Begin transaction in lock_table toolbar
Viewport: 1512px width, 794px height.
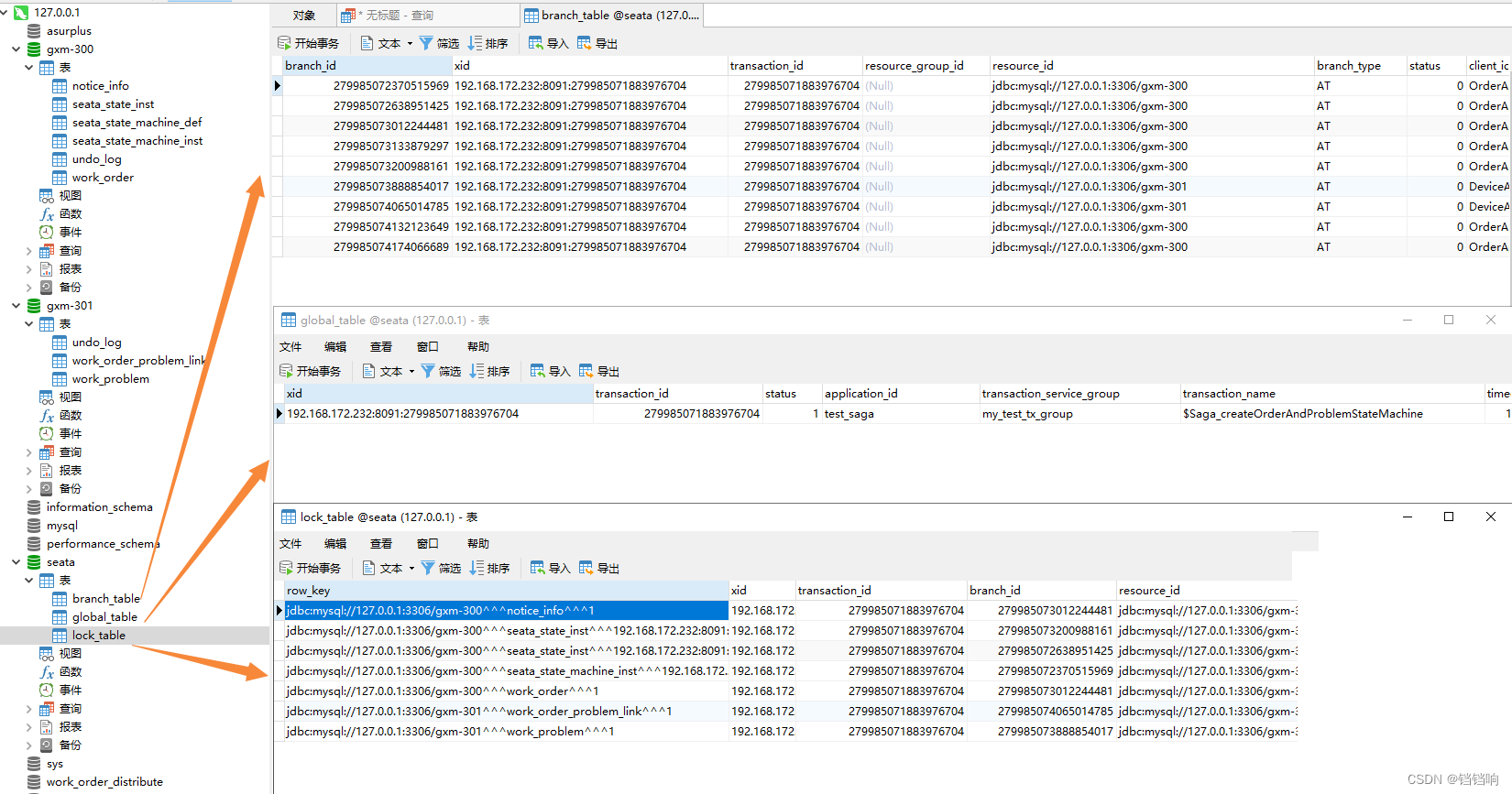click(310, 568)
